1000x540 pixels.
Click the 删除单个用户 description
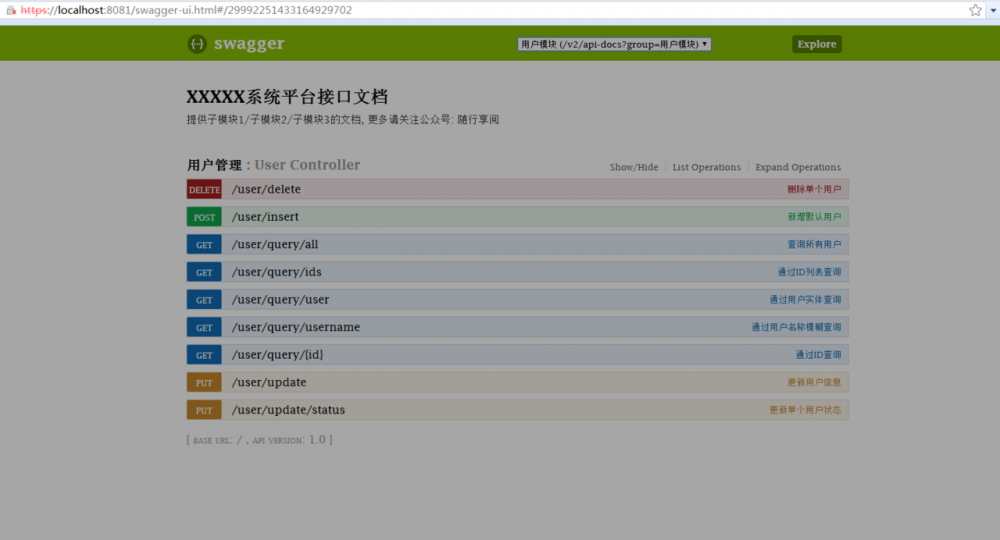coord(814,189)
